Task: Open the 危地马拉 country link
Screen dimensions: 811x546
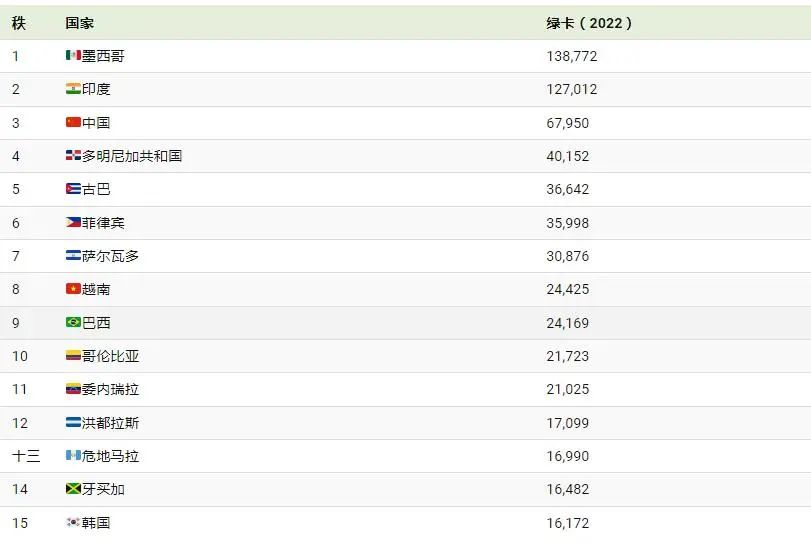Action: point(110,456)
